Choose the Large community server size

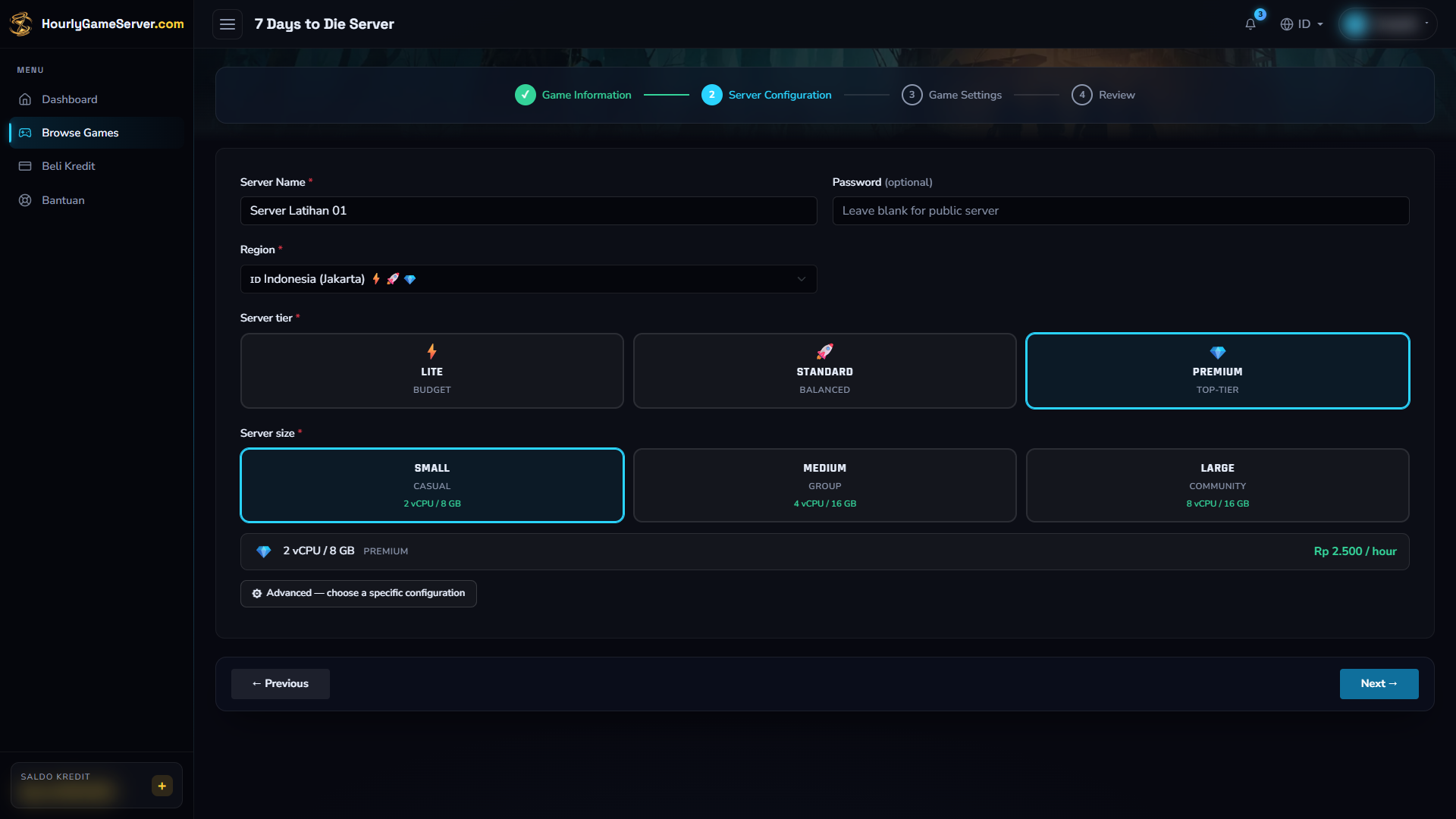coord(1218,485)
